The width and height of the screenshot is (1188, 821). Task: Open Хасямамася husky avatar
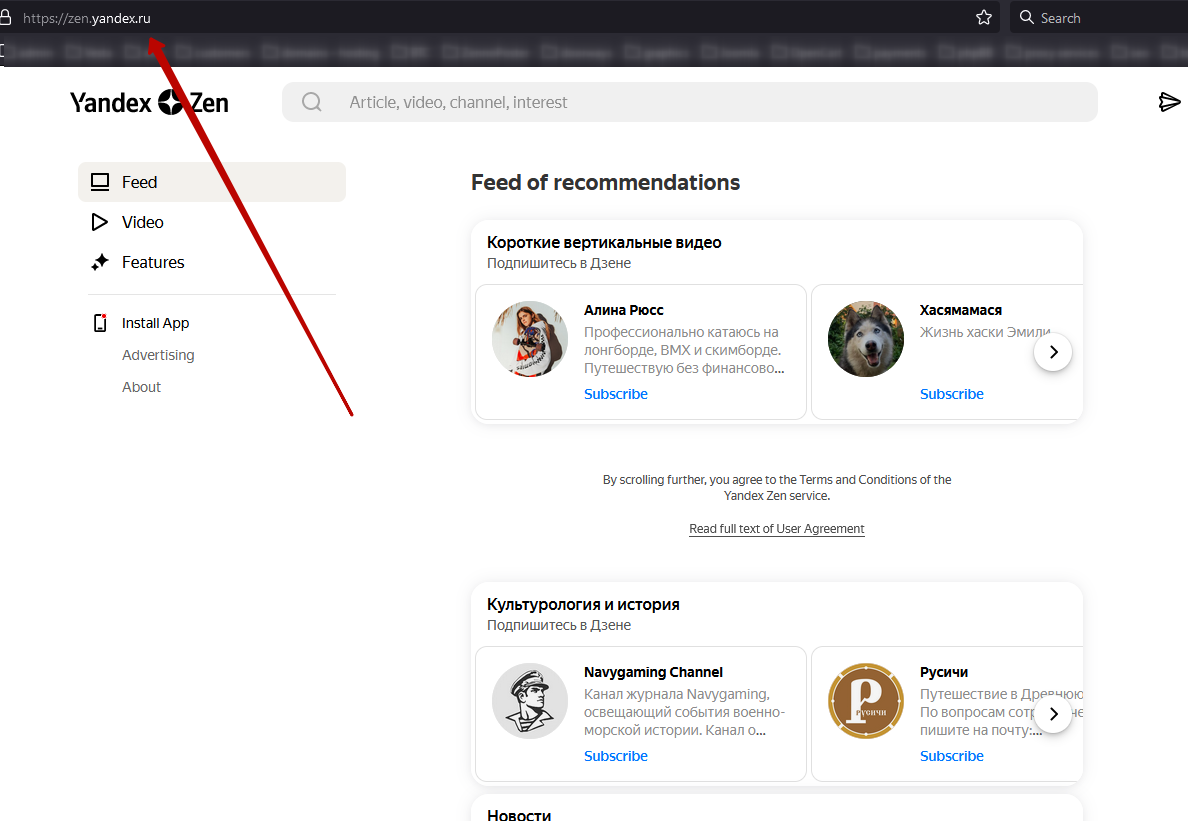tap(866, 339)
